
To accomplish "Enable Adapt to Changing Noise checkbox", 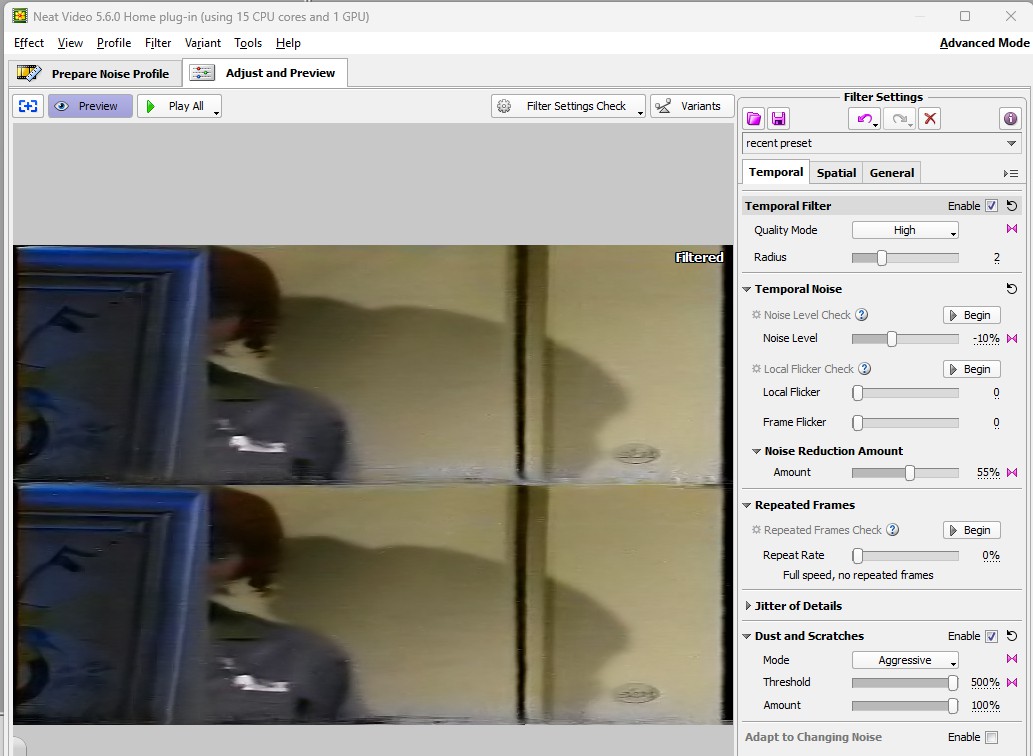I will (x=991, y=737).
